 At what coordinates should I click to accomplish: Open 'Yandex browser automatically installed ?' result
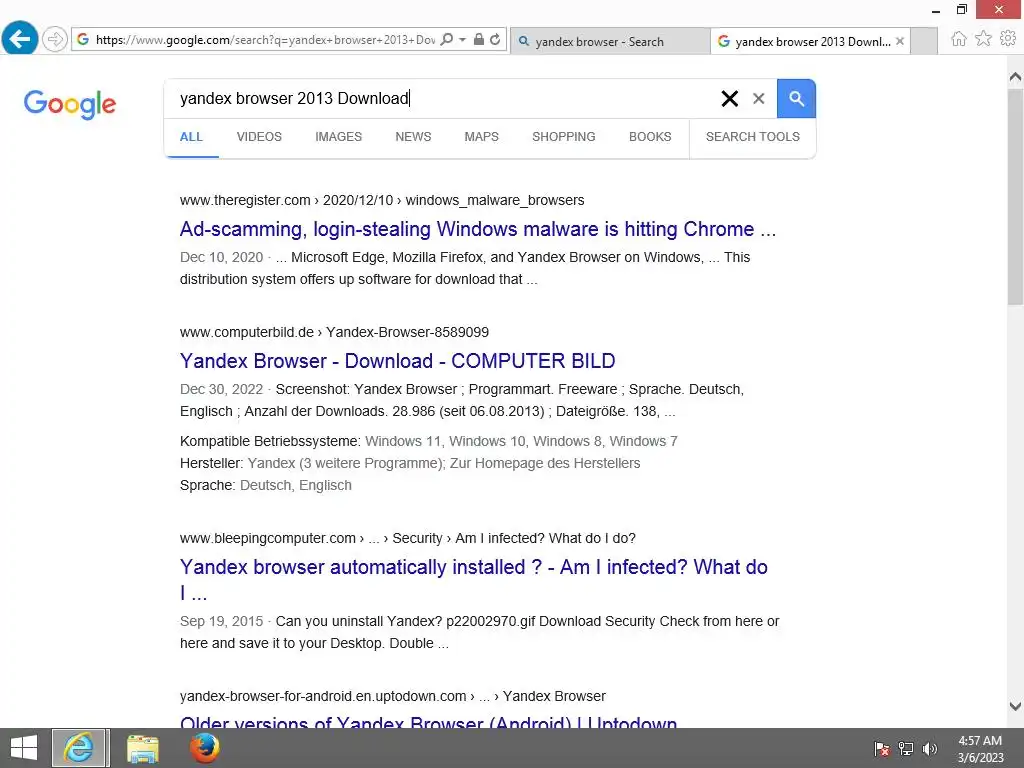pos(473,580)
